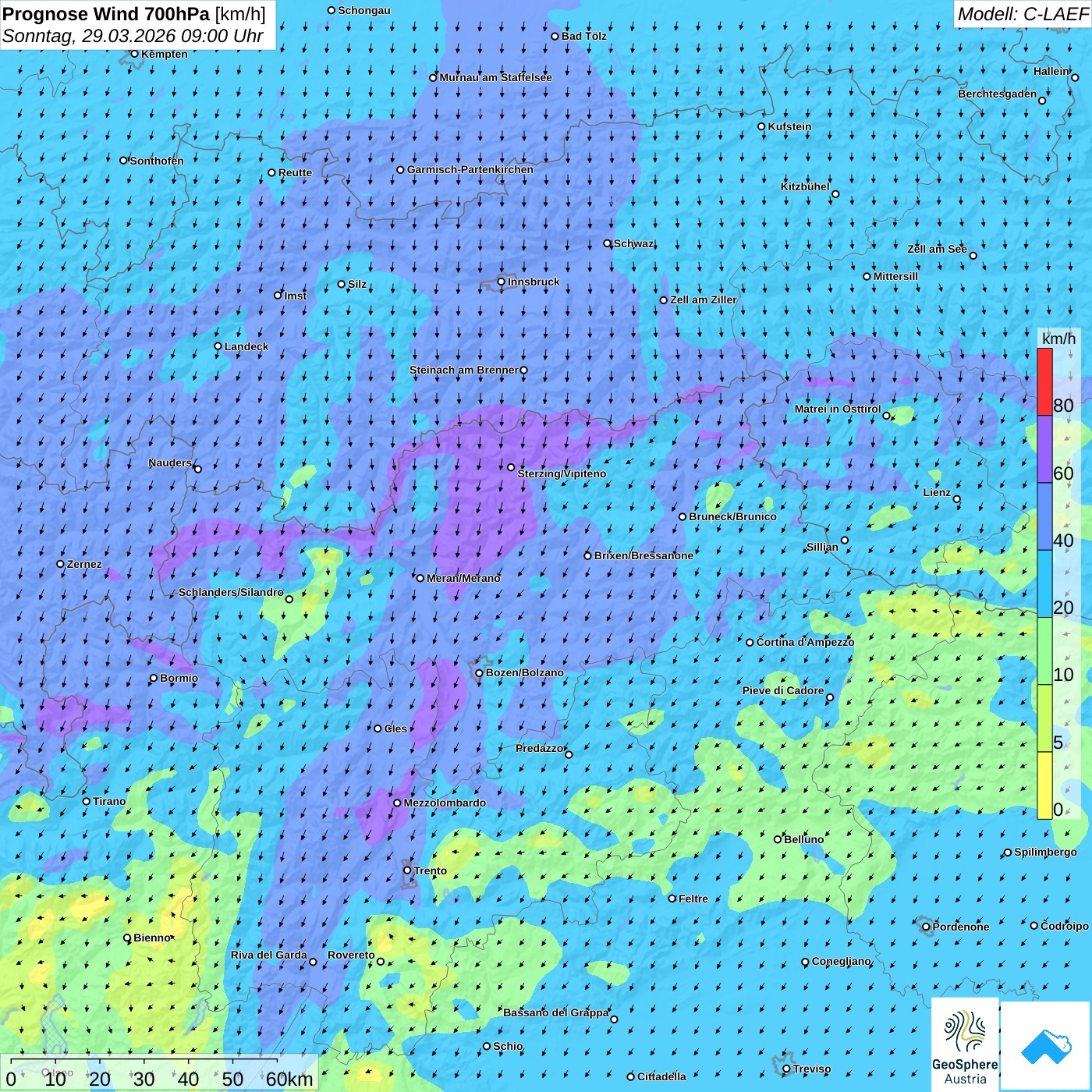Screen dimensions: 1092x1092
Task: Click the Treviso city label
Action: (812, 1069)
